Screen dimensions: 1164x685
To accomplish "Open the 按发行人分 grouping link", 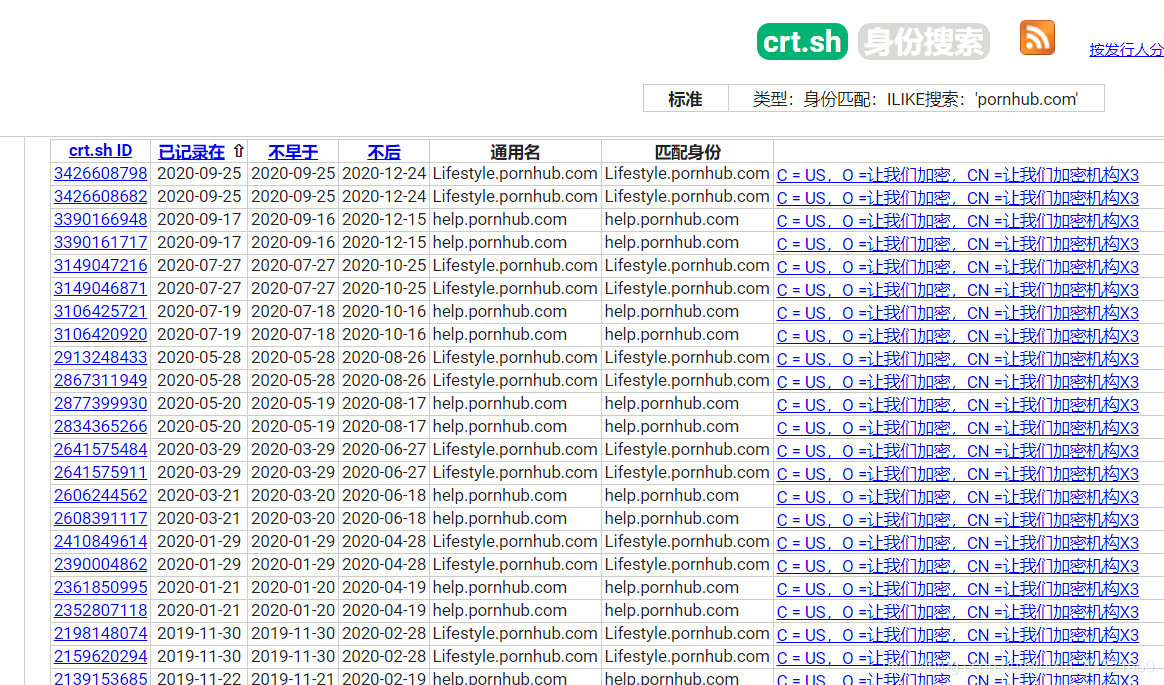I will [x=1126, y=50].
